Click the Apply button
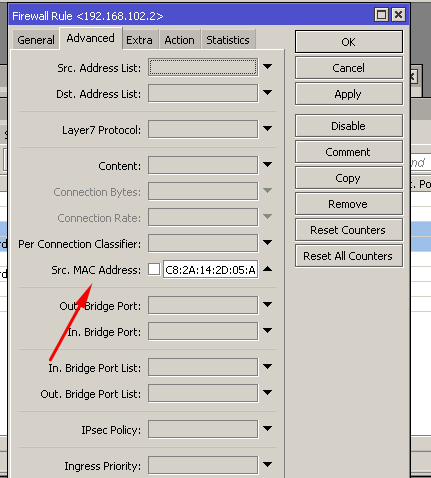This screenshot has width=431, height=478. [x=349, y=94]
